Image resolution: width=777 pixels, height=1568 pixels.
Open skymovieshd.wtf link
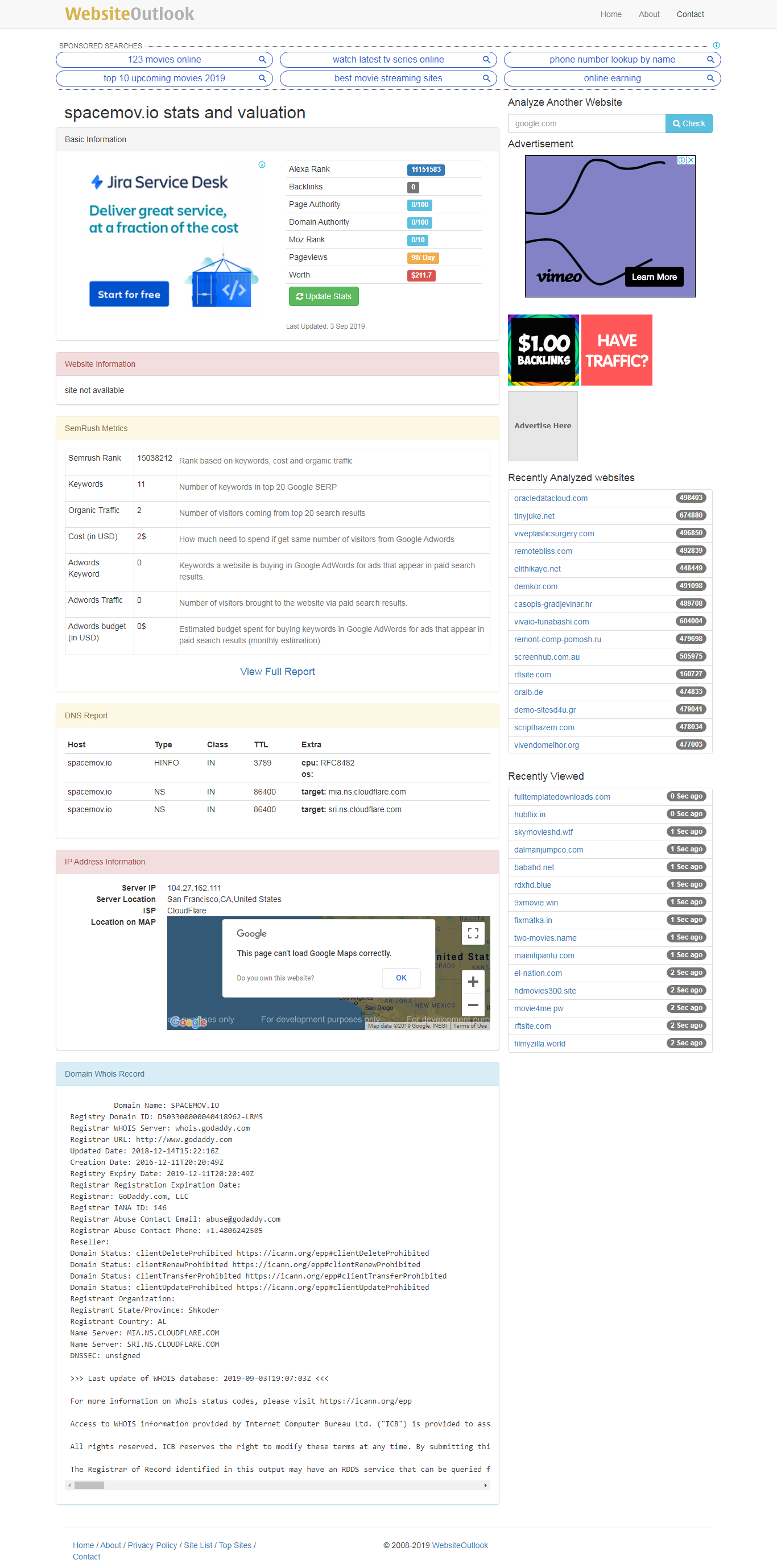(x=543, y=832)
